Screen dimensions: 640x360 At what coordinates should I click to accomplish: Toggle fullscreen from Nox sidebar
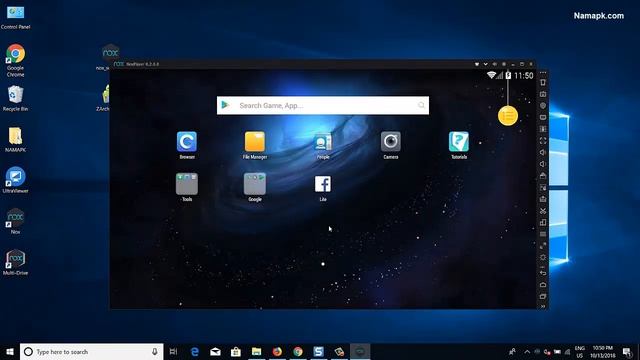[x=543, y=141]
